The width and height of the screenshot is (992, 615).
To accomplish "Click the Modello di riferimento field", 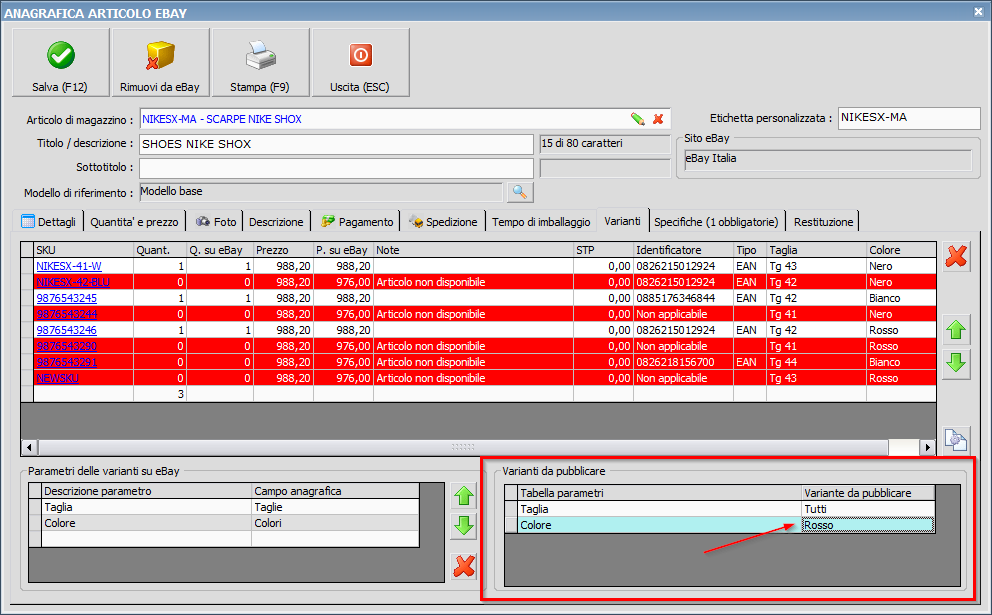I will [321, 192].
